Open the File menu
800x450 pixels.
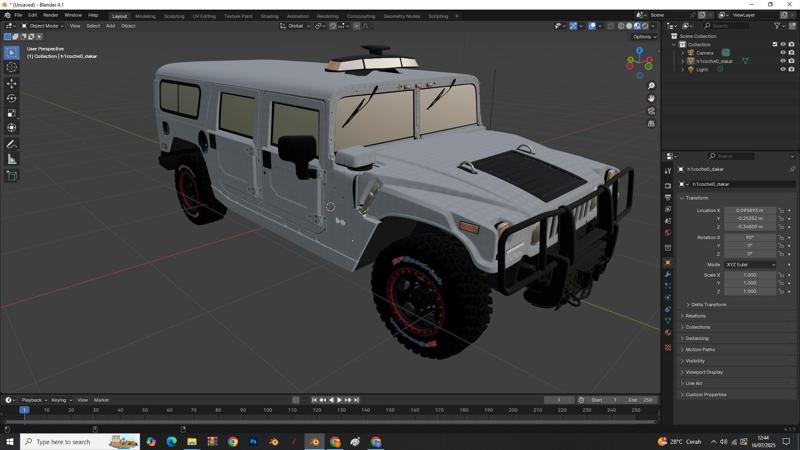(x=18, y=15)
